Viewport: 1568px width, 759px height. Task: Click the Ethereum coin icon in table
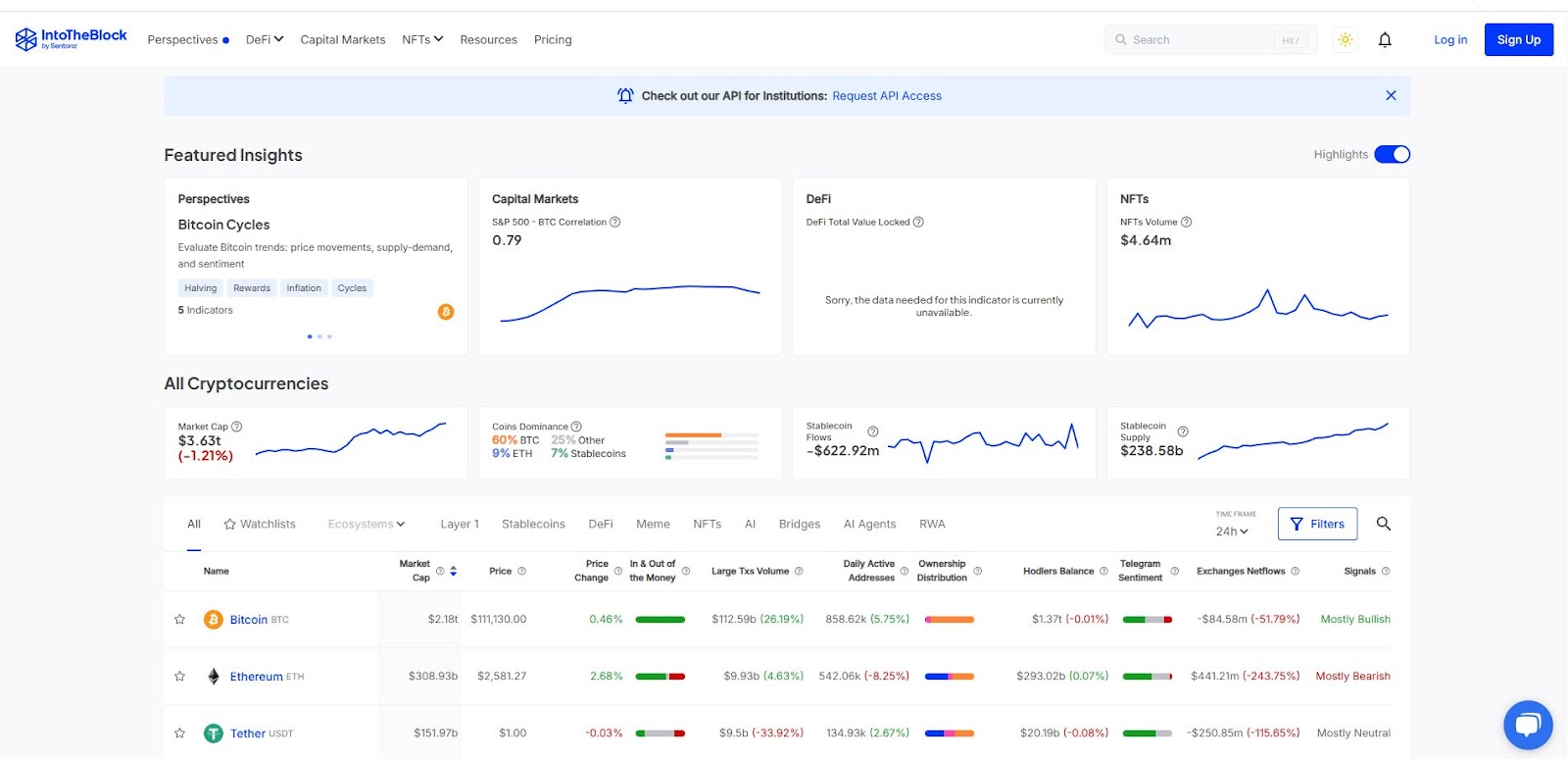(x=213, y=677)
